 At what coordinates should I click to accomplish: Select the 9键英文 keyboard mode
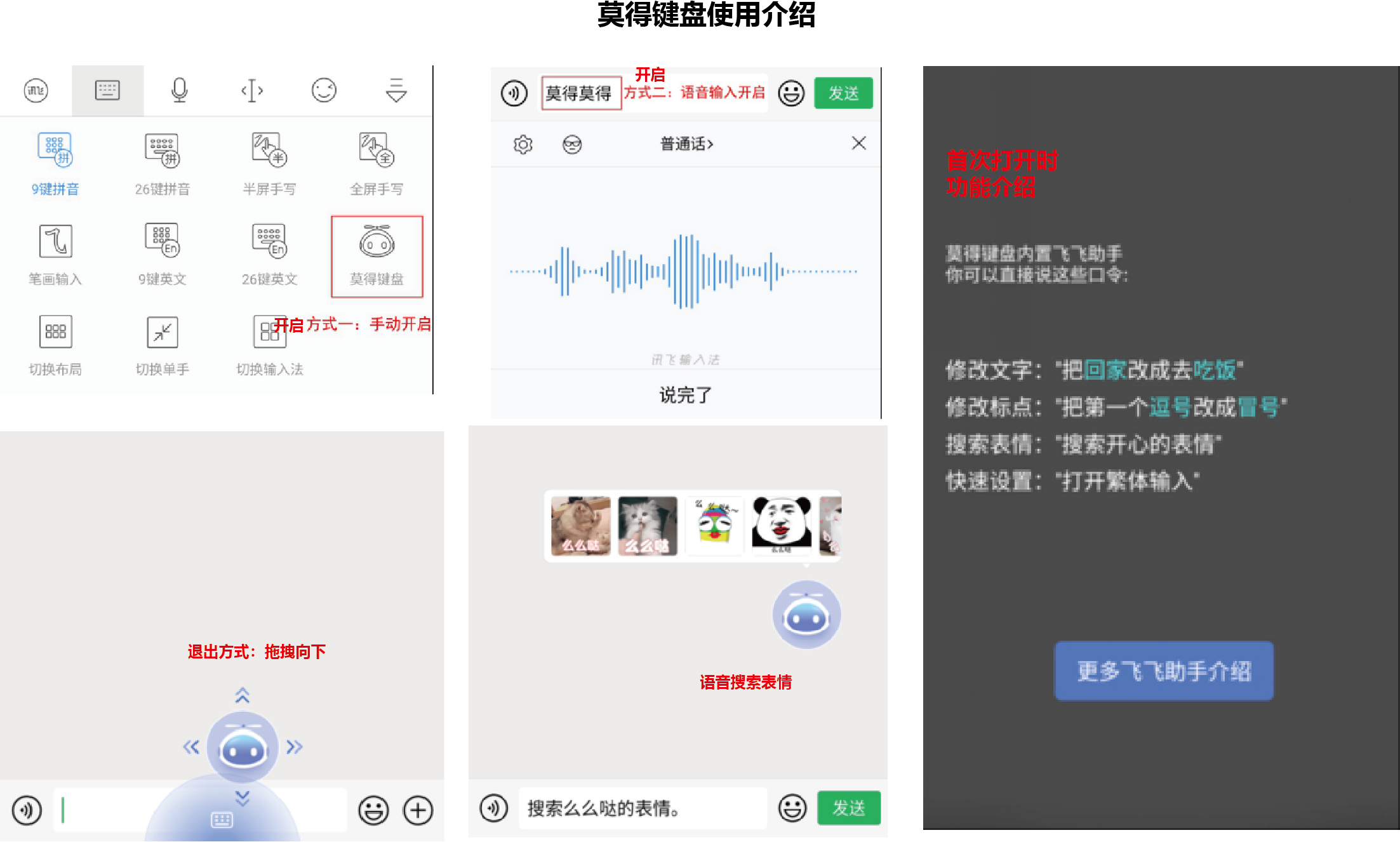click(x=163, y=255)
